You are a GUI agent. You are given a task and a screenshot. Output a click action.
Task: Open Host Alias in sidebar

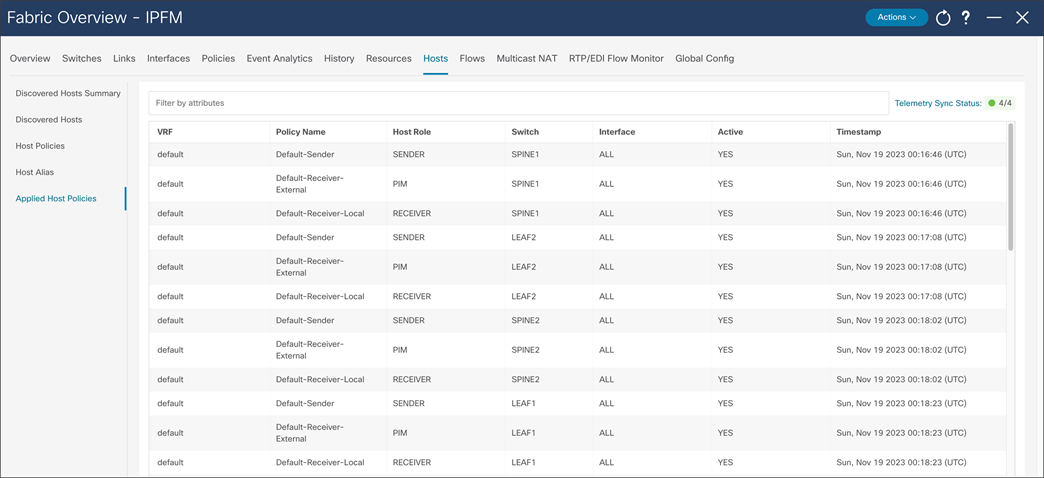pos(35,172)
